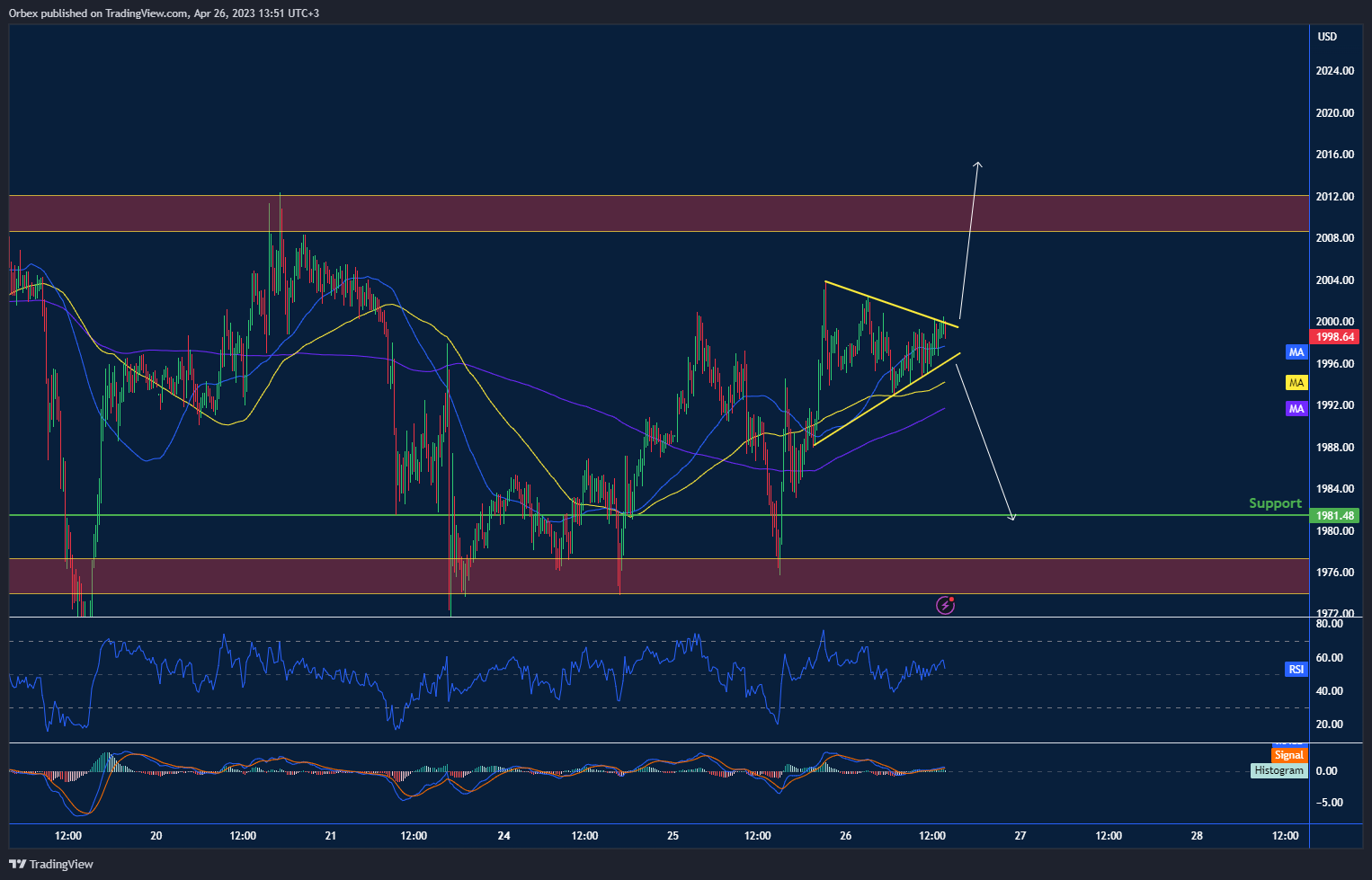
Task: Click date 27 on the time axis
Action: (1020, 836)
